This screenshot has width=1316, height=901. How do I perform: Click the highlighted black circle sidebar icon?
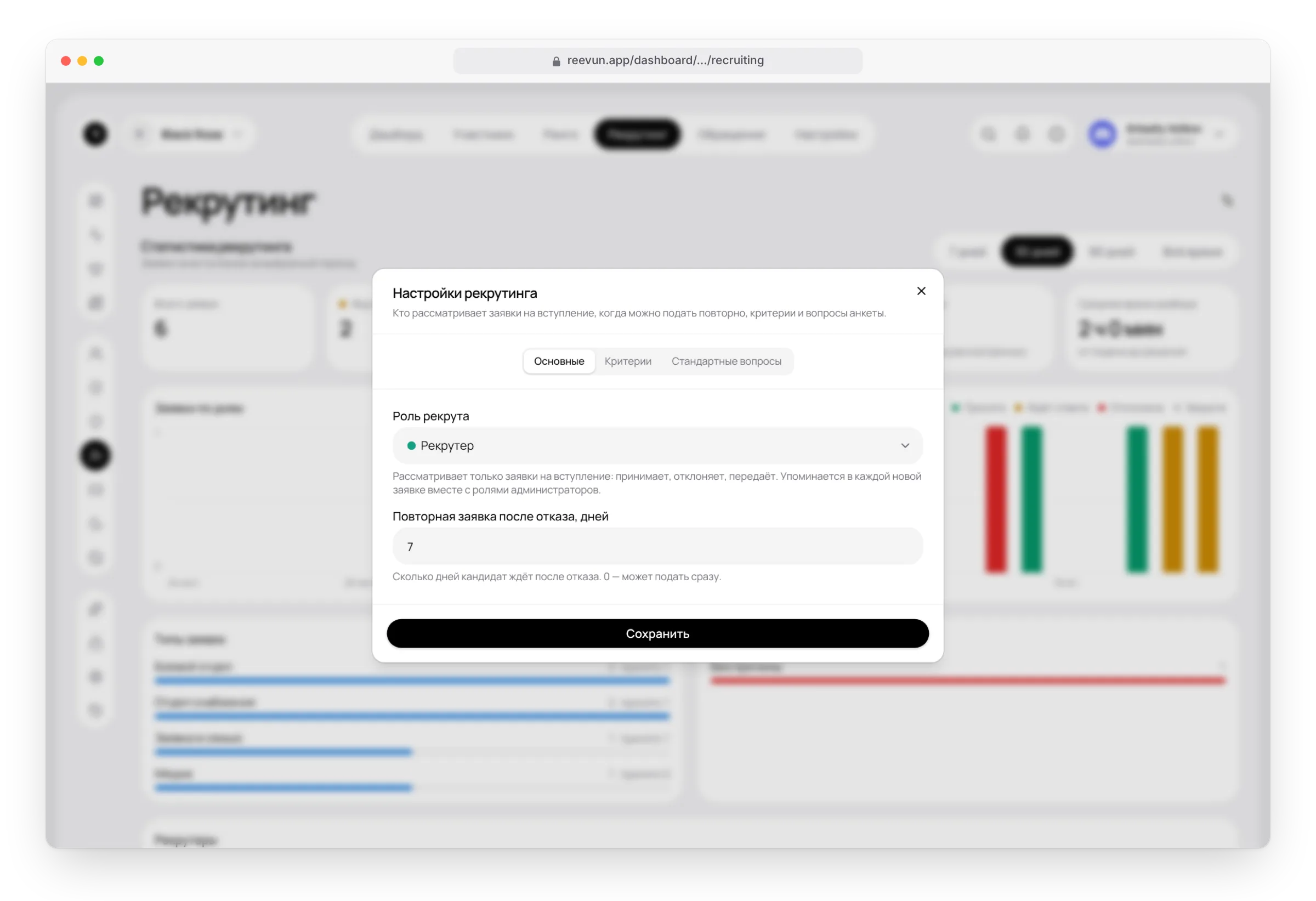[x=95, y=455]
